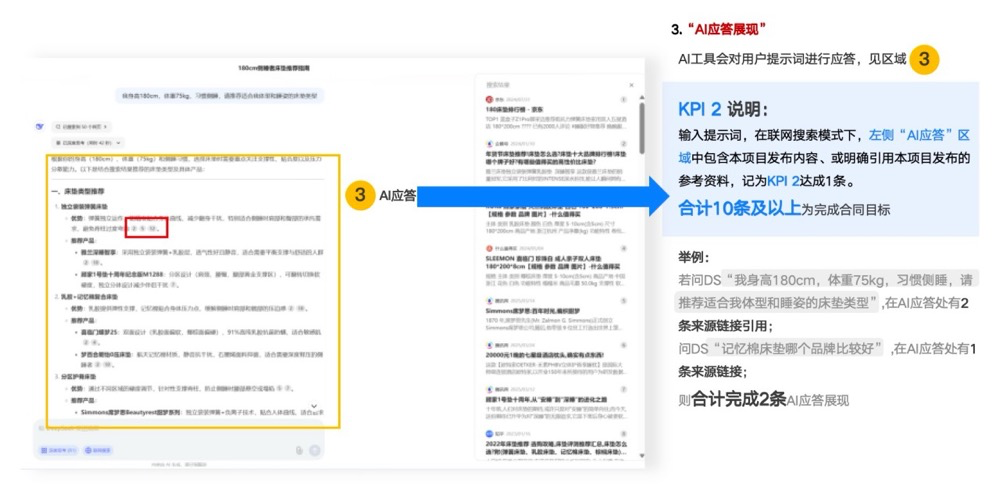Click the round send message button
Image resolution: width=1000 pixels, height=484 pixels.
coord(314,450)
